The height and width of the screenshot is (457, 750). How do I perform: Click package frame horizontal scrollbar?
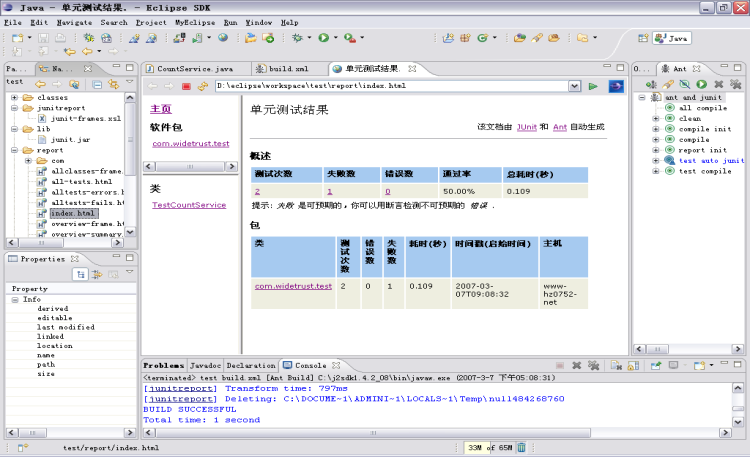[x=190, y=167]
